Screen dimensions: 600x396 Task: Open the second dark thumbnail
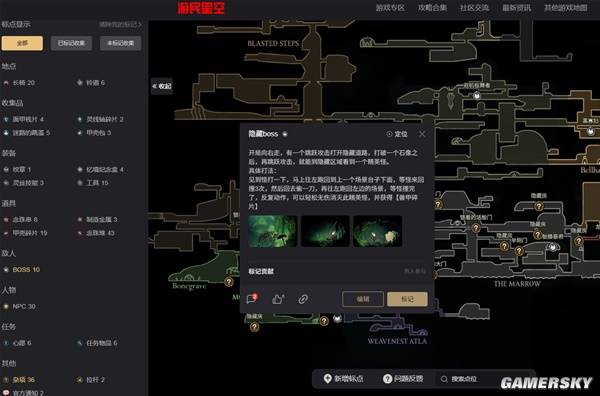click(325, 231)
